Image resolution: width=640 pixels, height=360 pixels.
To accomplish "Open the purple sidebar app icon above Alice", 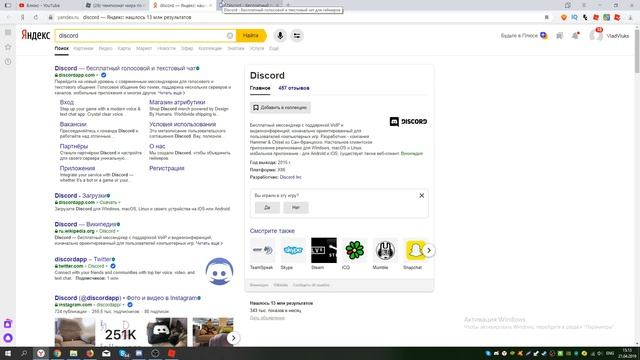I will pyautogui.click(x=8, y=324).
